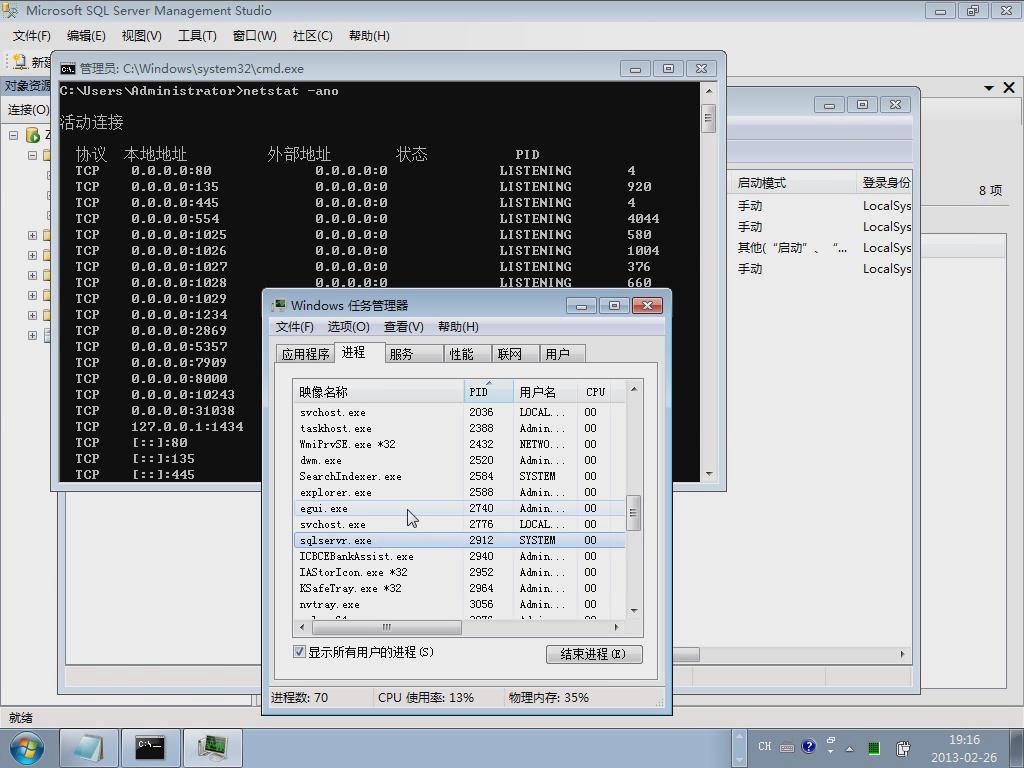Open Task Manager's 选项(O) menu
The width and height of the screenshot is (1024, 768).
349,327
